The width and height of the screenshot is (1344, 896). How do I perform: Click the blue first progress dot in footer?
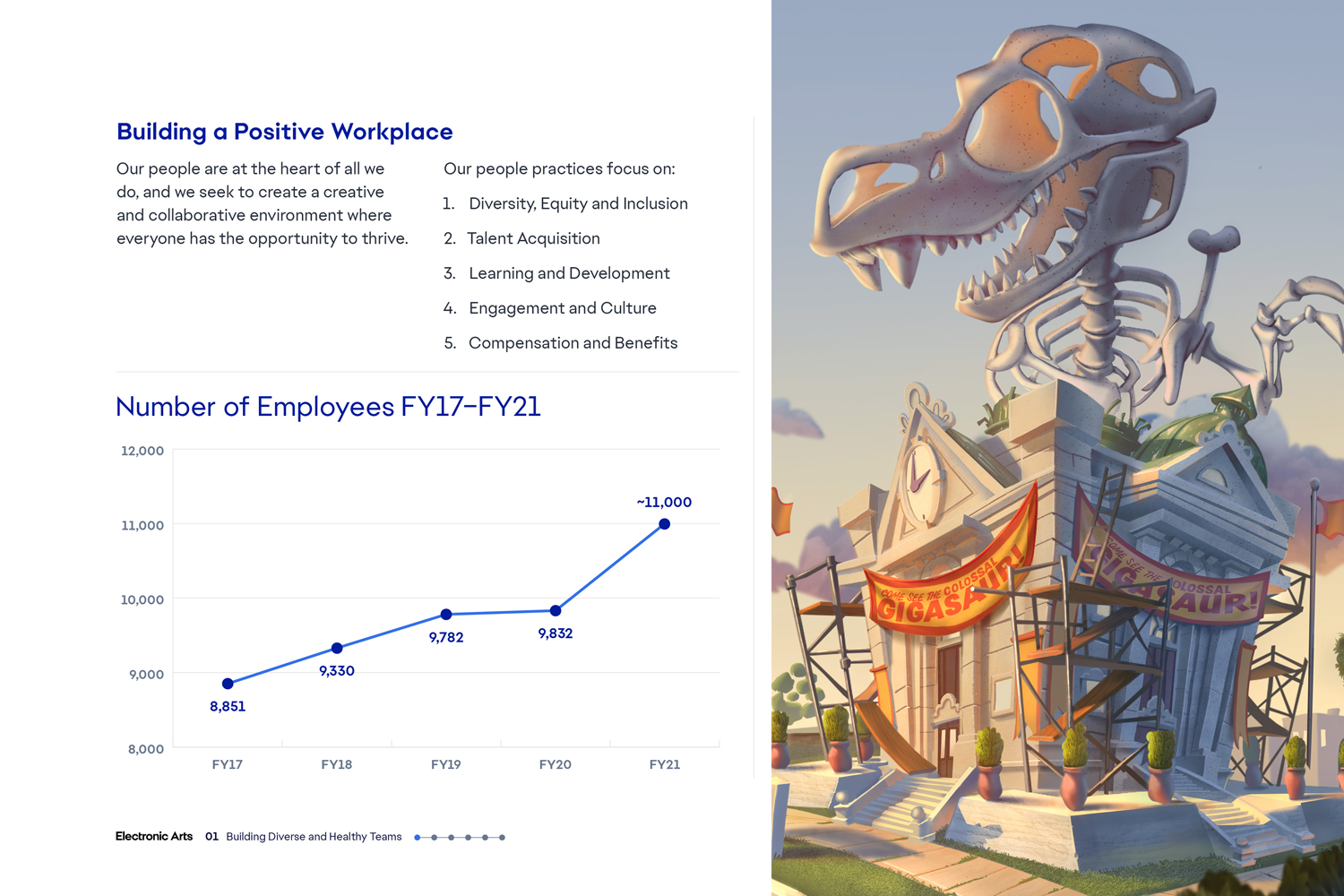[418, 838]
